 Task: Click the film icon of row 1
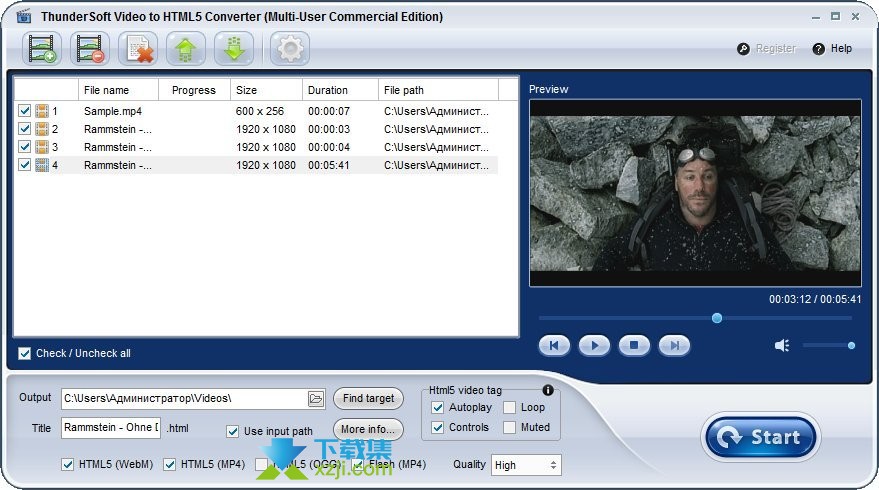point(42,111)
